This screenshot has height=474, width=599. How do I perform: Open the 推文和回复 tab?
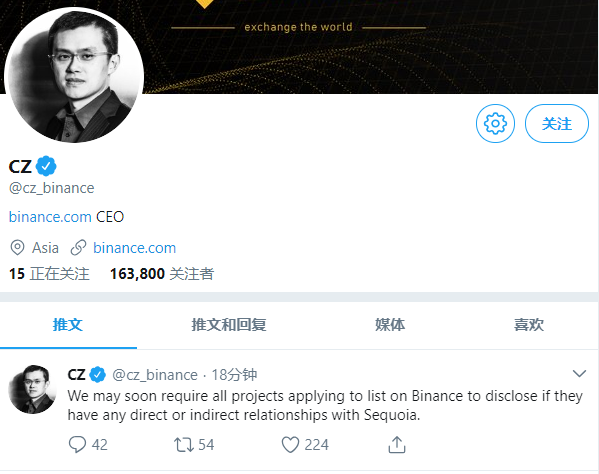[x=229, y=325]
